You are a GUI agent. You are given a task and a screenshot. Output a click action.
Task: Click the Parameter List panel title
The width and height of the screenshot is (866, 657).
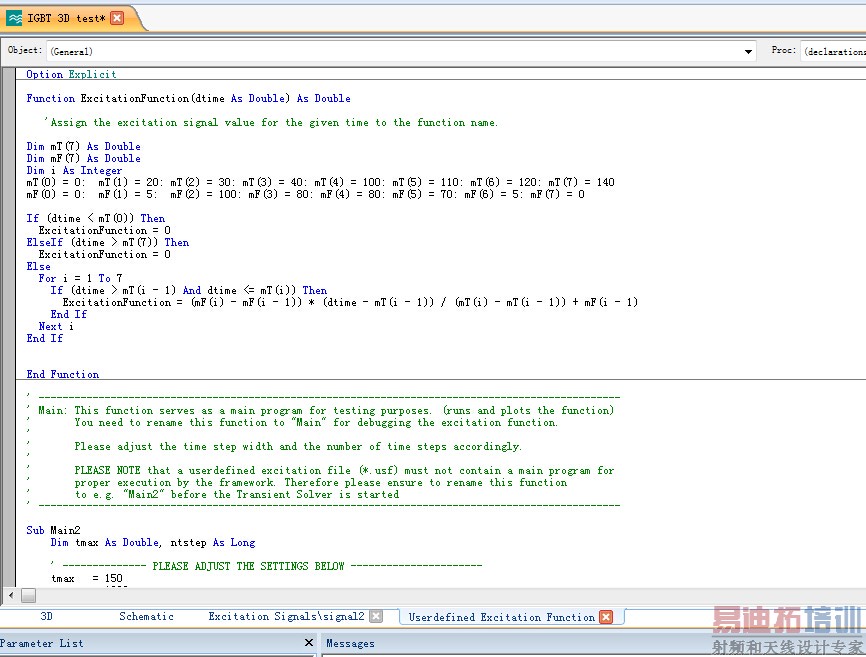click(x=41, y=643)
